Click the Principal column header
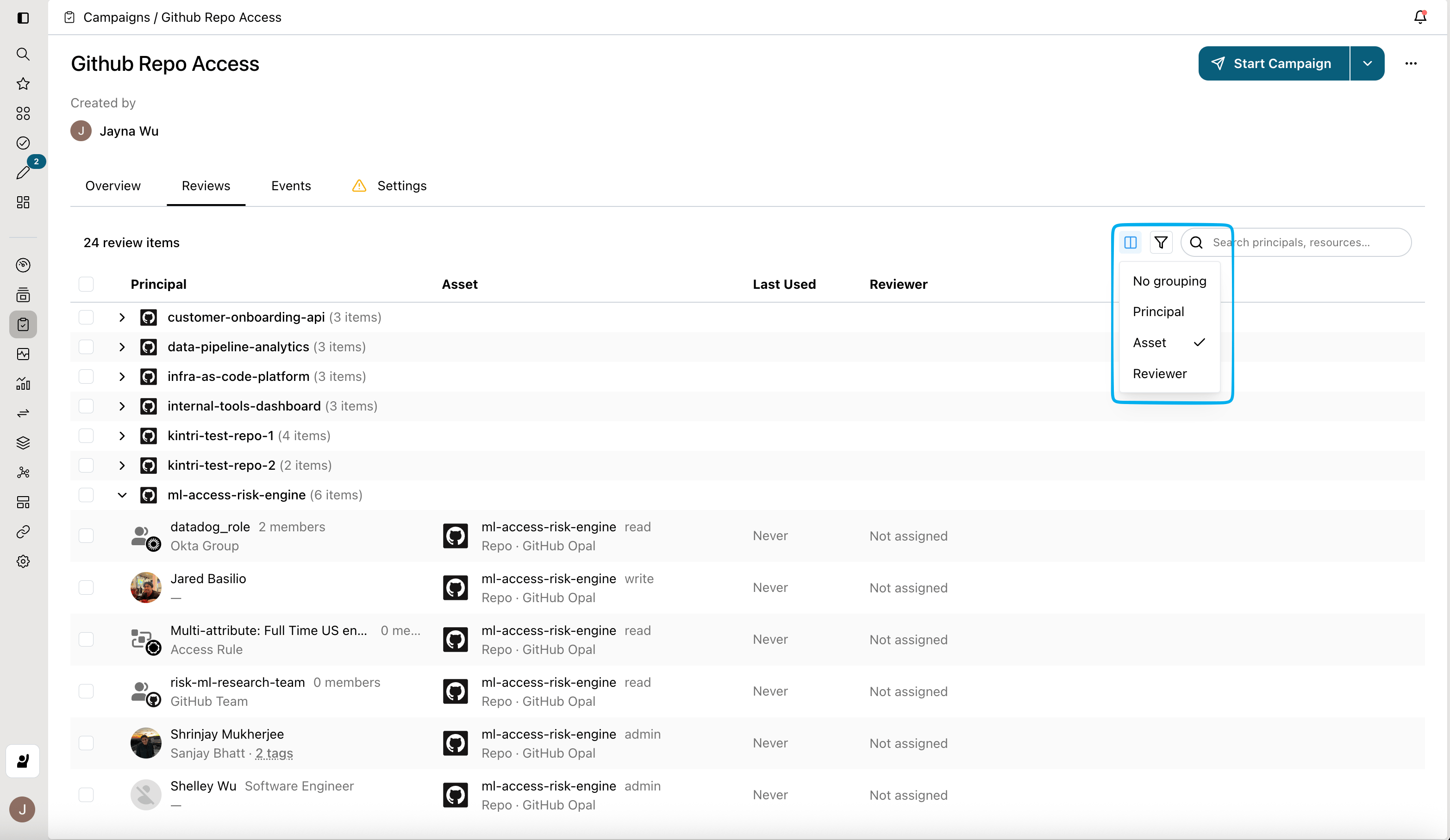The width and height of the screenshot is (1450, 840). [158, 284]
